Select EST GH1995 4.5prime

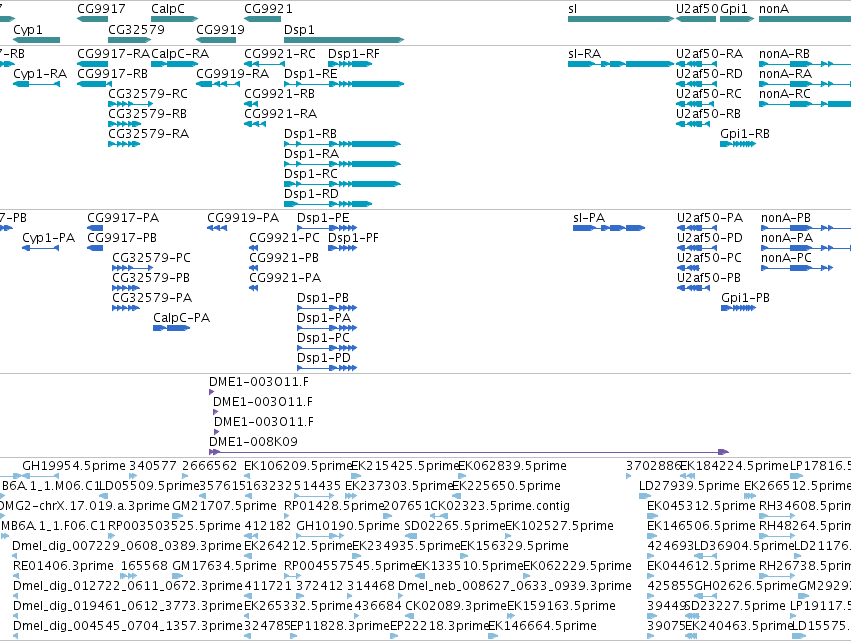click(74, 466)
